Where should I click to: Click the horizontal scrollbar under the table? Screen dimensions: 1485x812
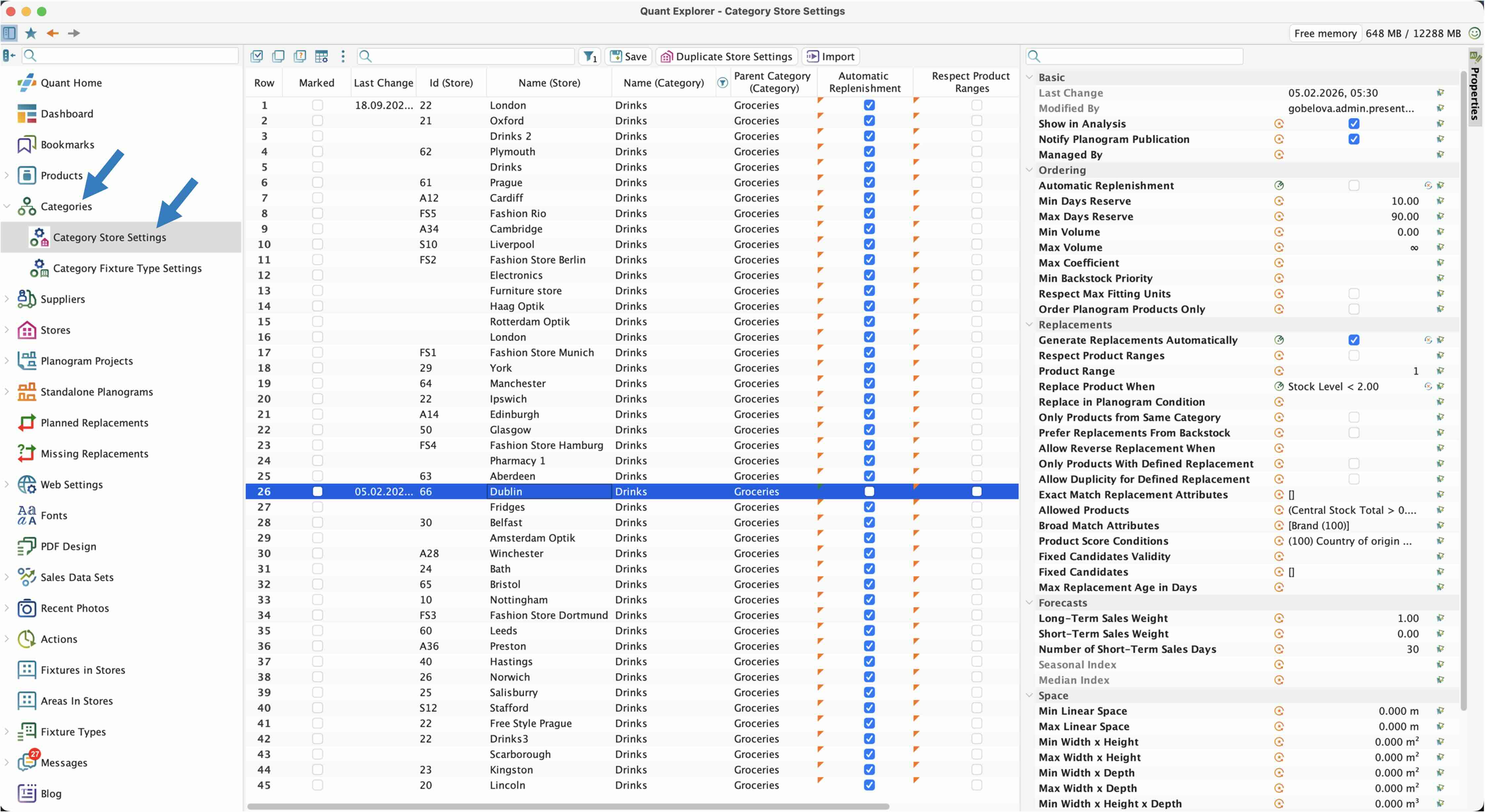coord(568,806)
